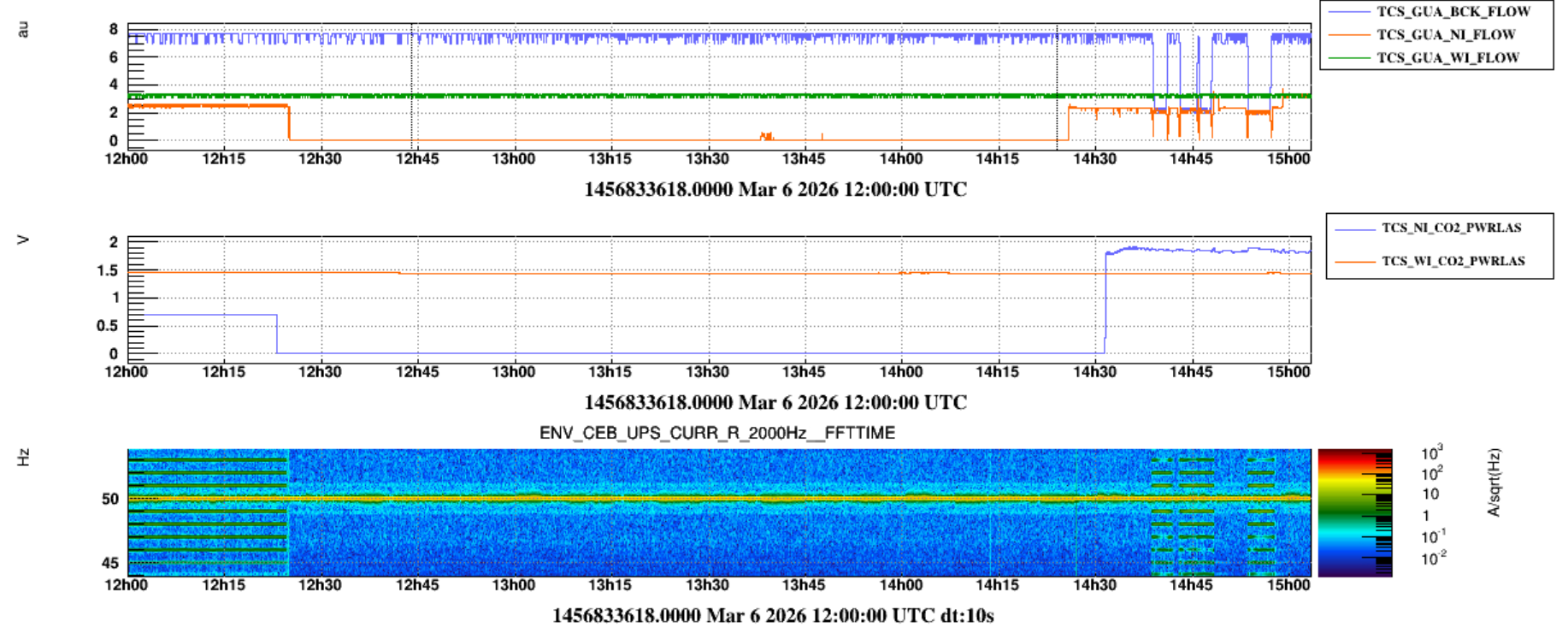The height and width of the screenshot is (627, 1568).
Task: Click the "V" y-axis label of laser power plot
Action: (x=23, y=240)
